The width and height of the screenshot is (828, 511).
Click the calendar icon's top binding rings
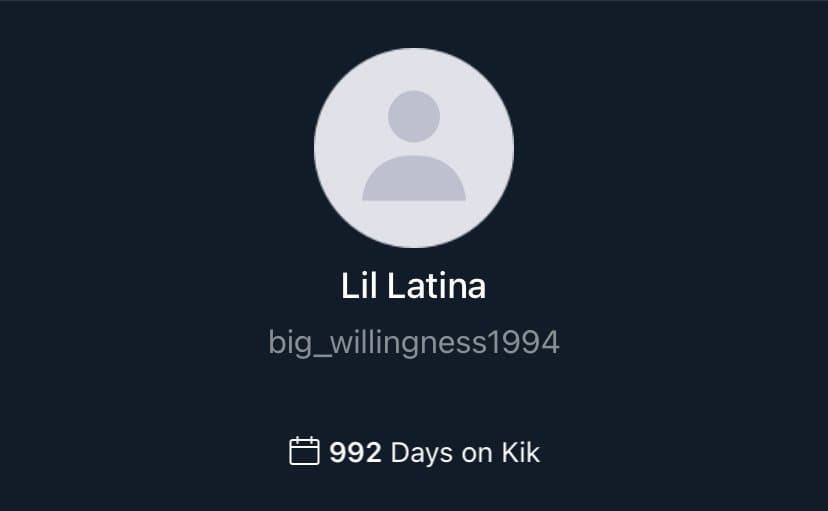pyautogui.click(x=304, y=439)
